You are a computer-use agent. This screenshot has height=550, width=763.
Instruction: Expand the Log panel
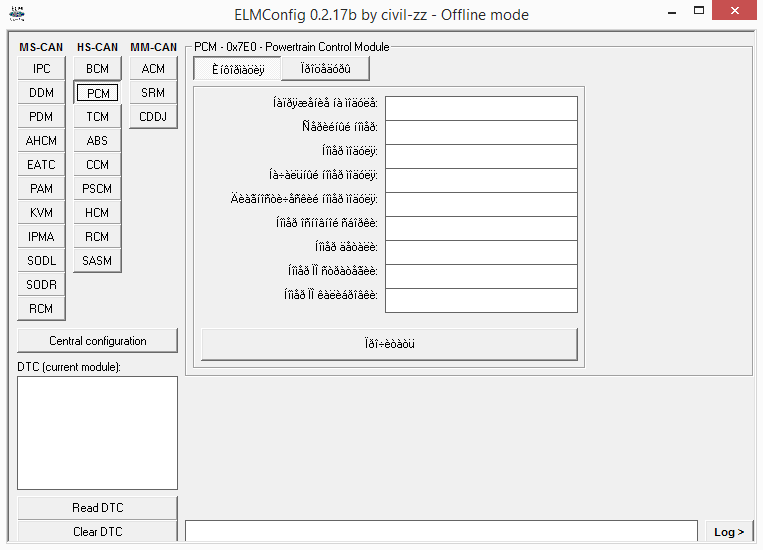click(x=728, y=532)
